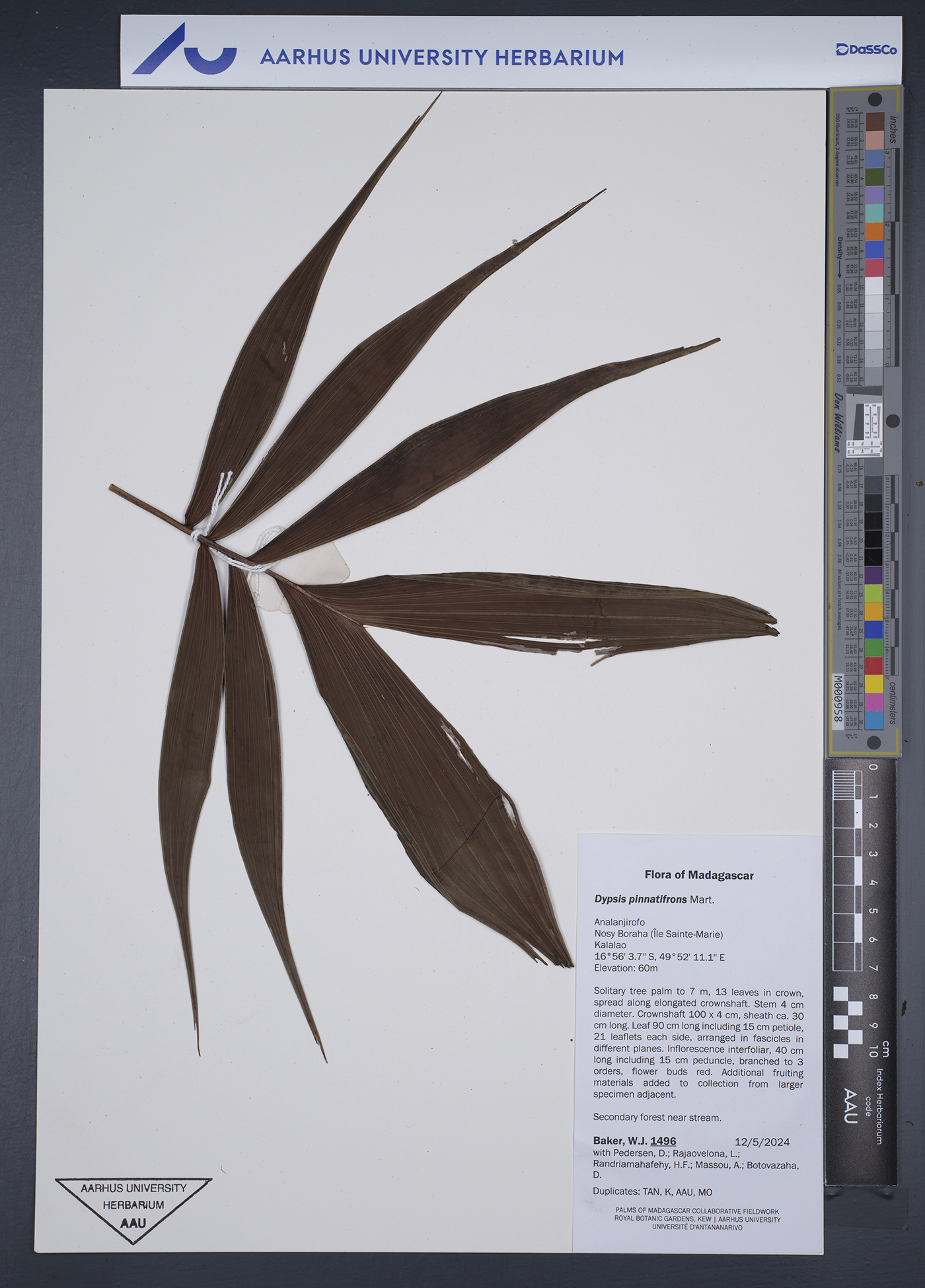Pick the yellow swatch numbered 28
Viewport: 925px width, 1288px height.
(873, 683)
